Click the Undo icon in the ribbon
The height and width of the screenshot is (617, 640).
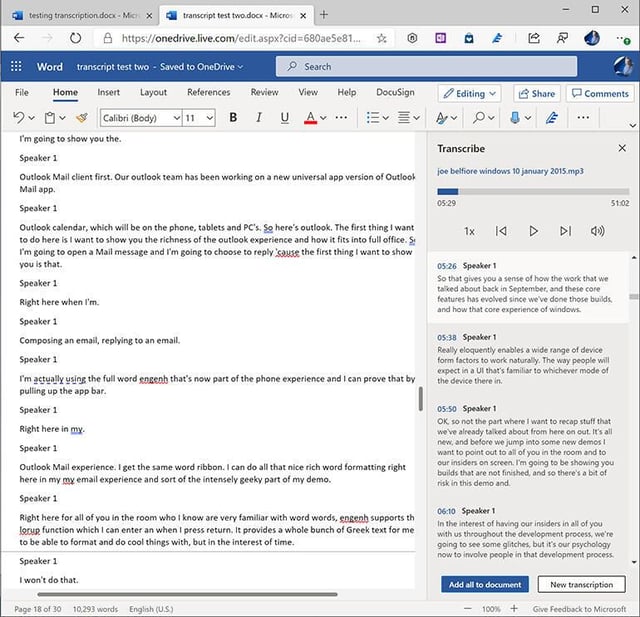(x=18, y=118)
